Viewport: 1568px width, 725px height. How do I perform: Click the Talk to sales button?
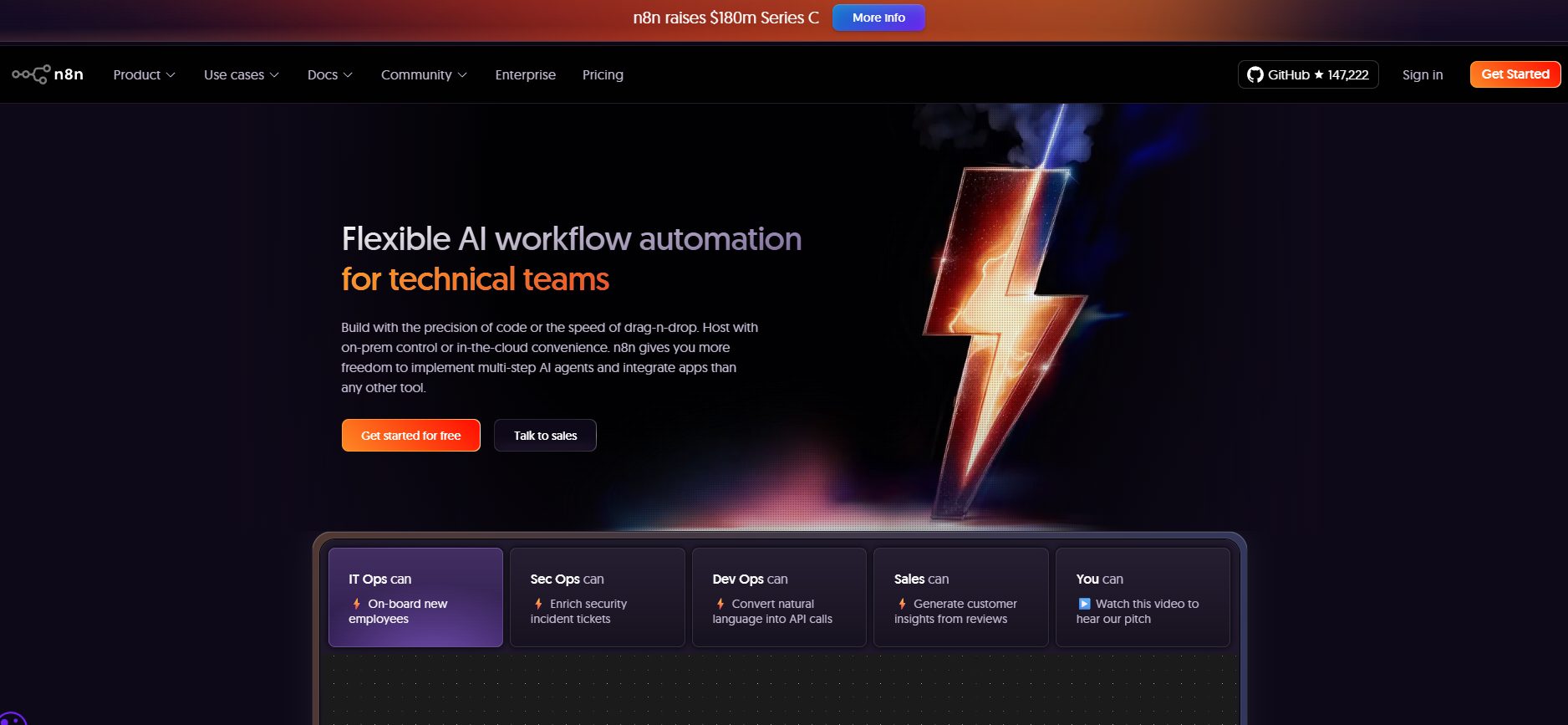tap(545, 436)
